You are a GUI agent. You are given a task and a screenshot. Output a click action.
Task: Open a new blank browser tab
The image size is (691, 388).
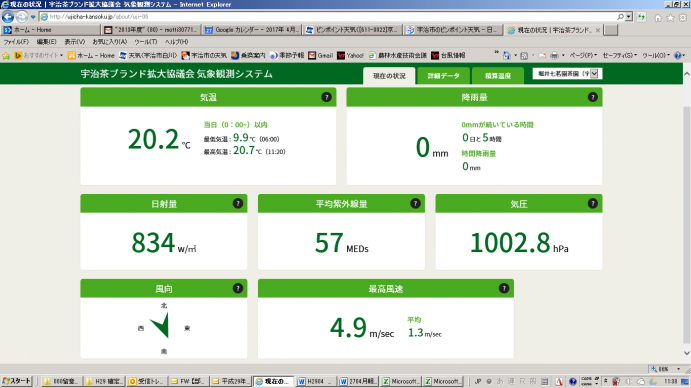tap(610, 30)
